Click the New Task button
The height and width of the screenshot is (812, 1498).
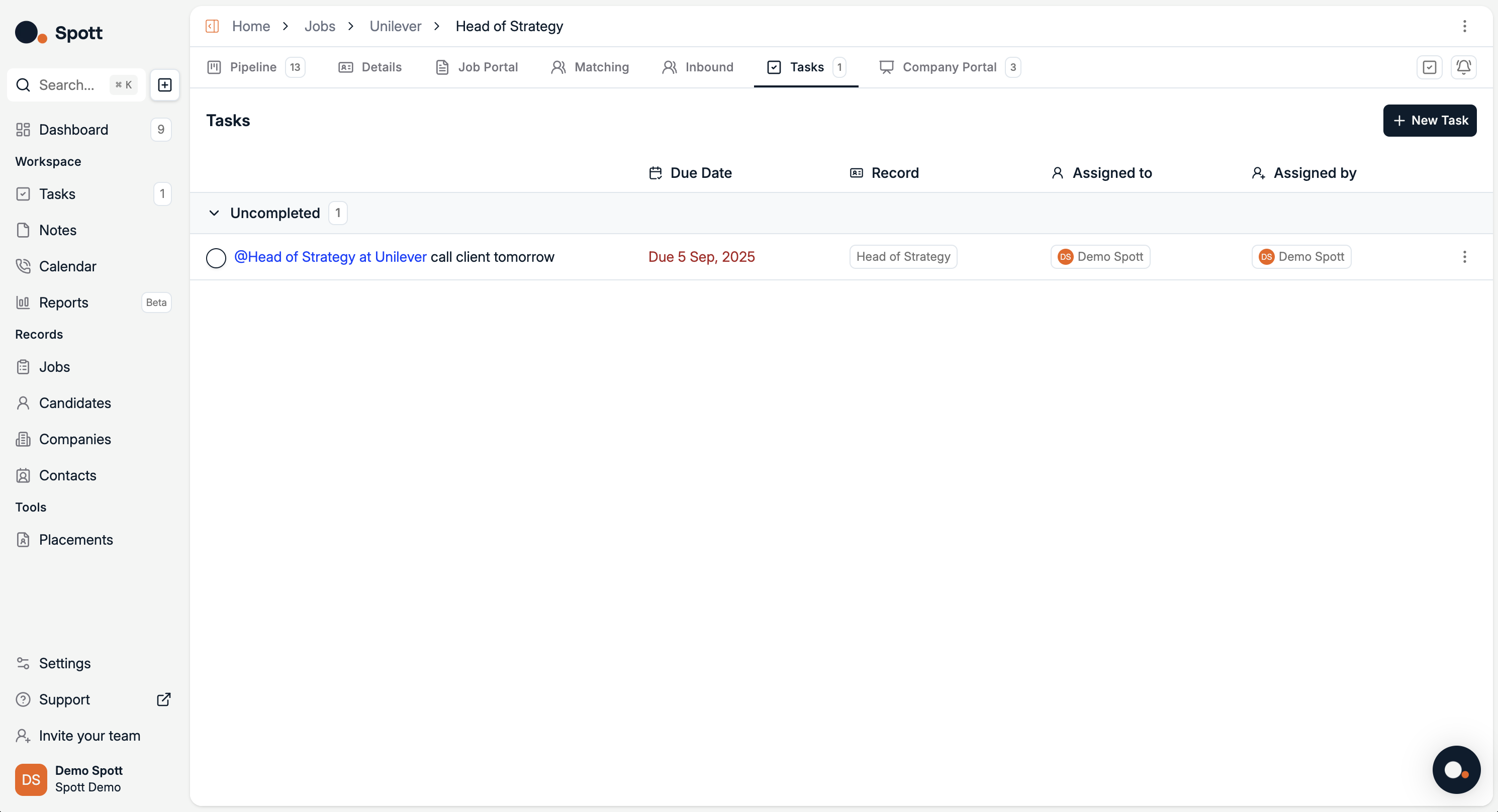1429,121
